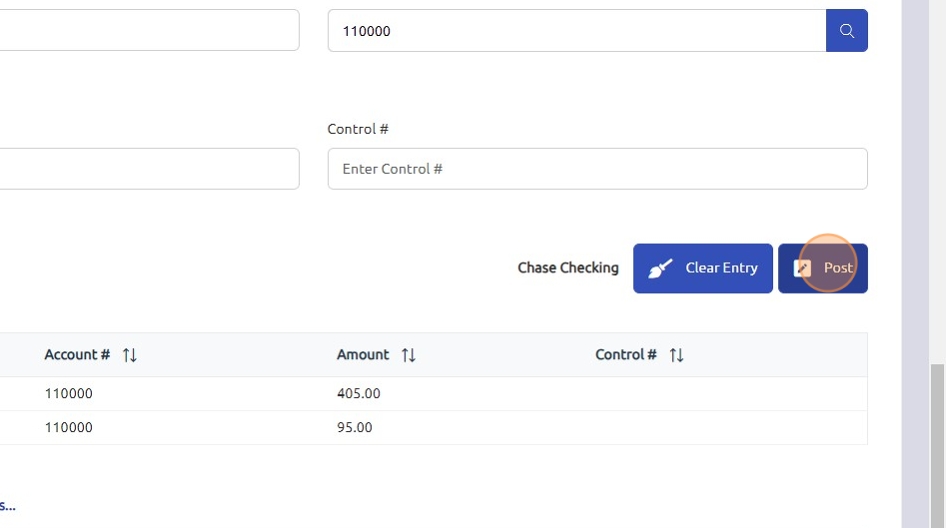
Task: Click the Amount column sort arrows
Action: tap(408, 355)
